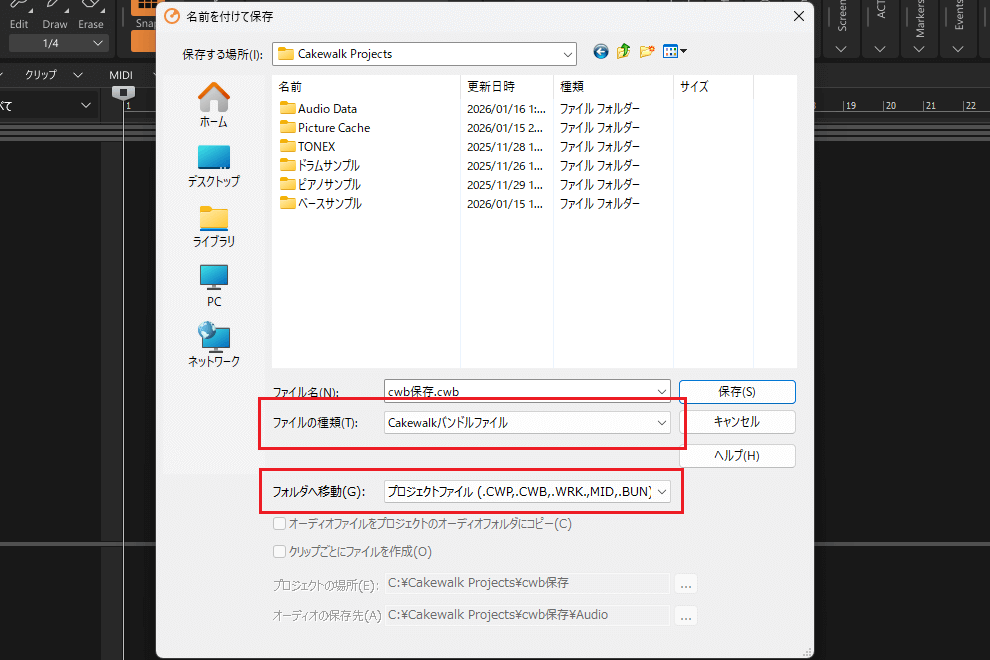
Task: Open the ネットワーク sidebar location
Action: click(213, 345)
